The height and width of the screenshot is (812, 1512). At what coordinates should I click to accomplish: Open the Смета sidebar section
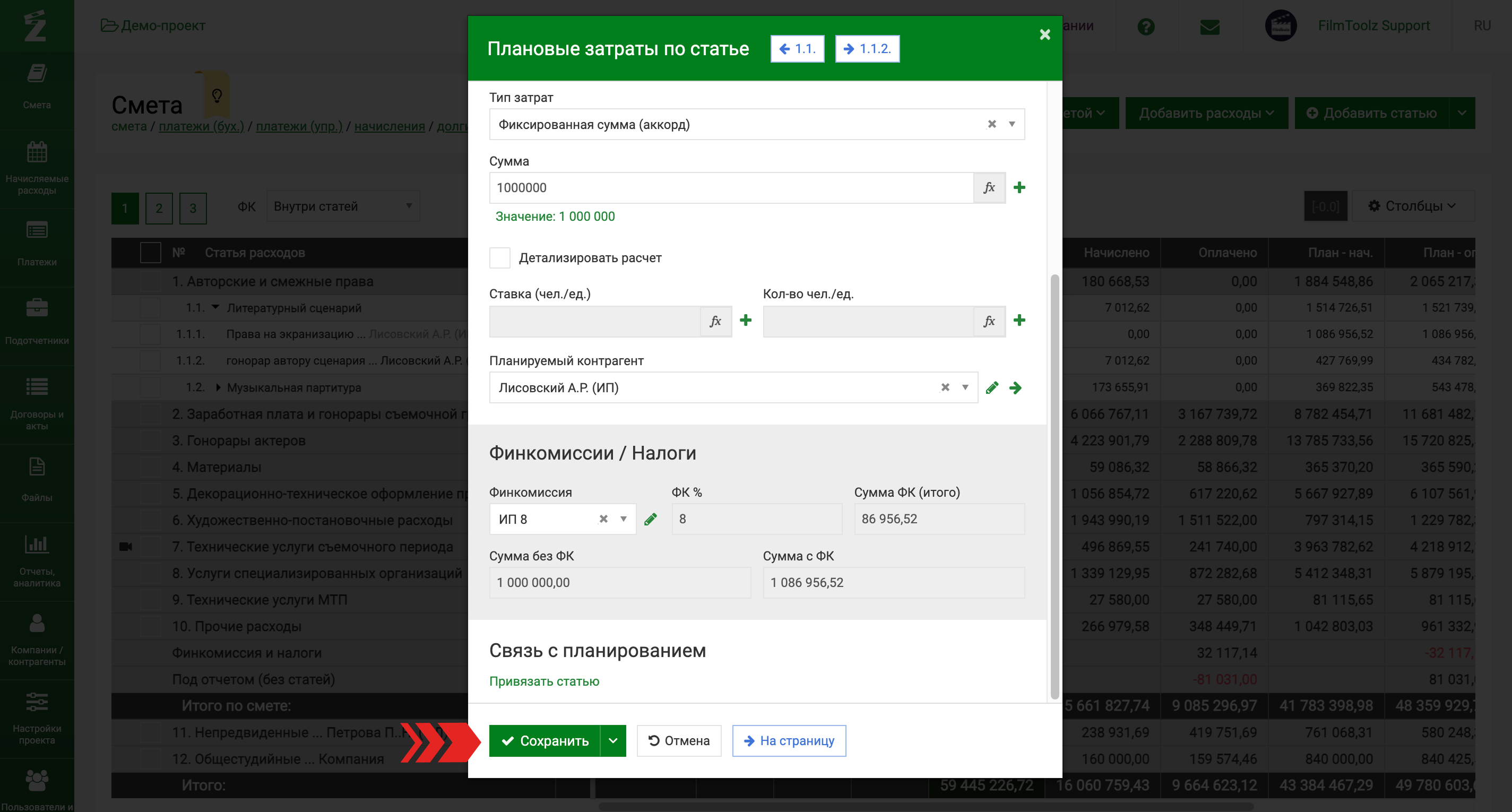[x=37, y=87]
